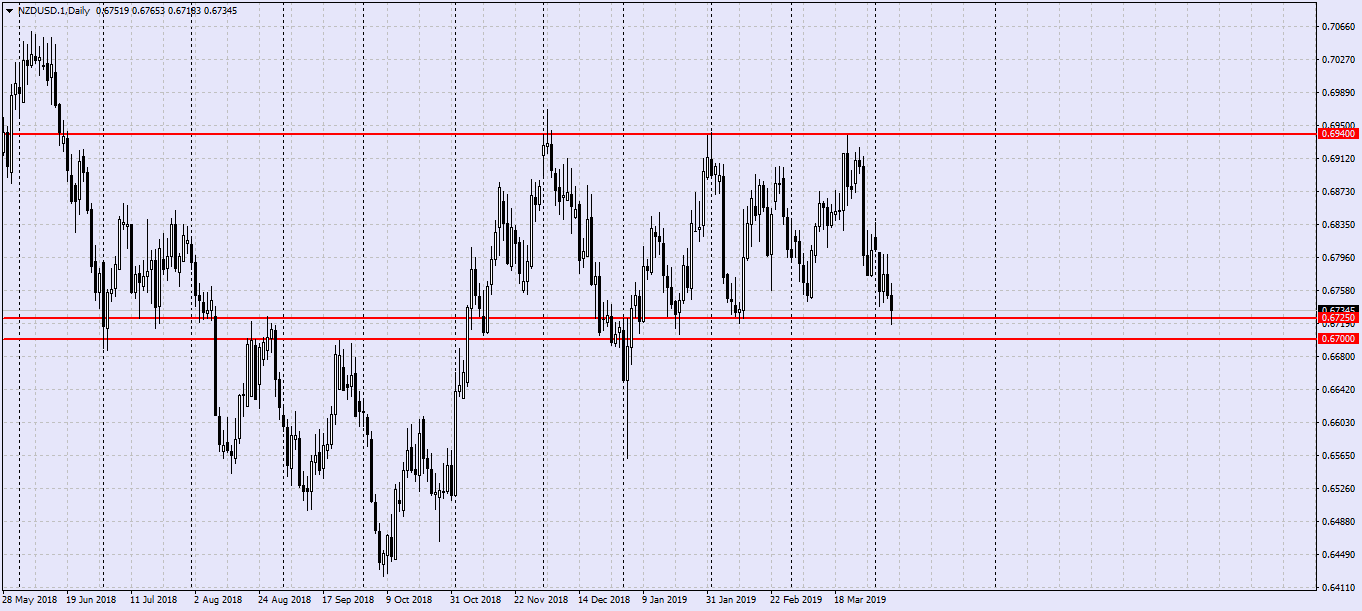Click the 0.65650 value on price scale

coord(1338,456)
